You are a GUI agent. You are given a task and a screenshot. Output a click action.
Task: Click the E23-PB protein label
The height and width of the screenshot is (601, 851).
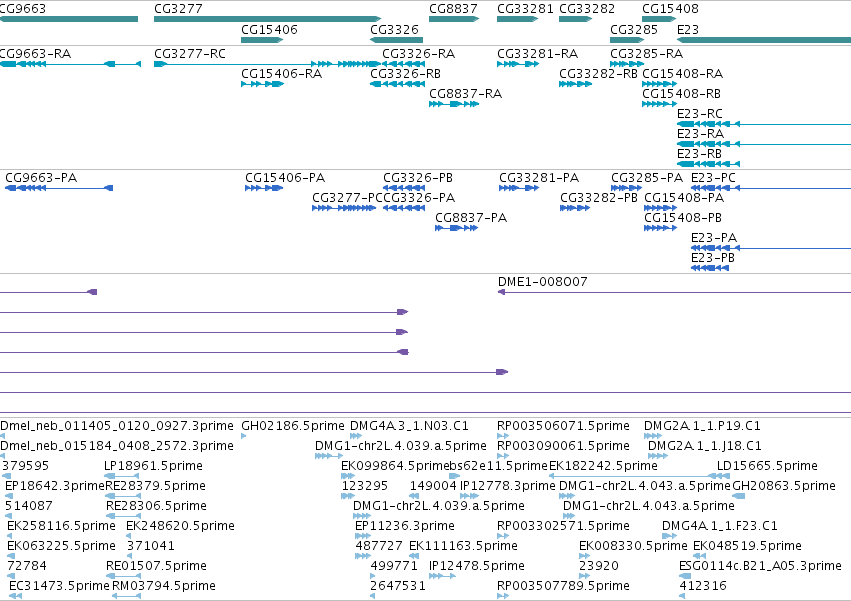tap(713, 258)
